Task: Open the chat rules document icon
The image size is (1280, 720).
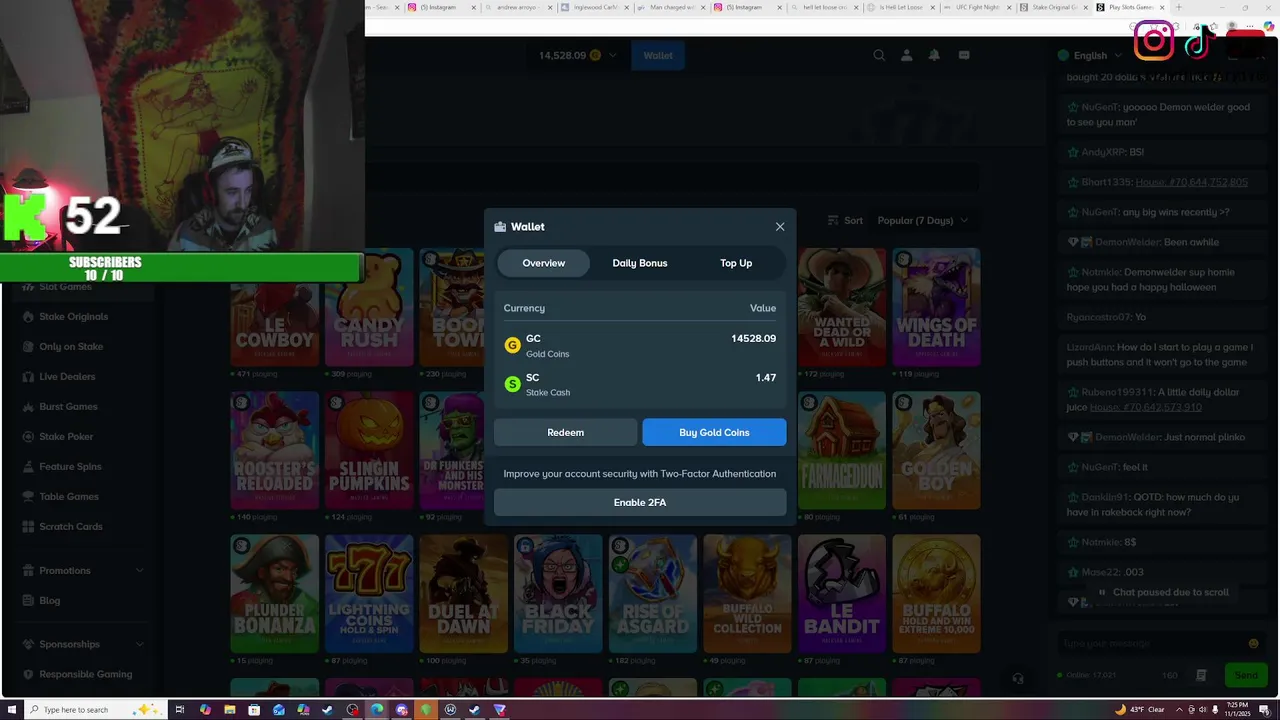Action: pos(1201,676)
